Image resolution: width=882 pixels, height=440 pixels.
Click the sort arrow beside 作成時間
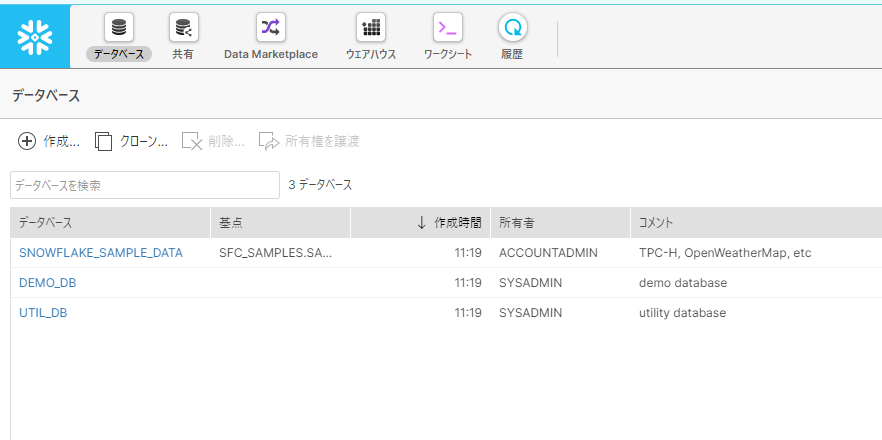tap(421, 223)
